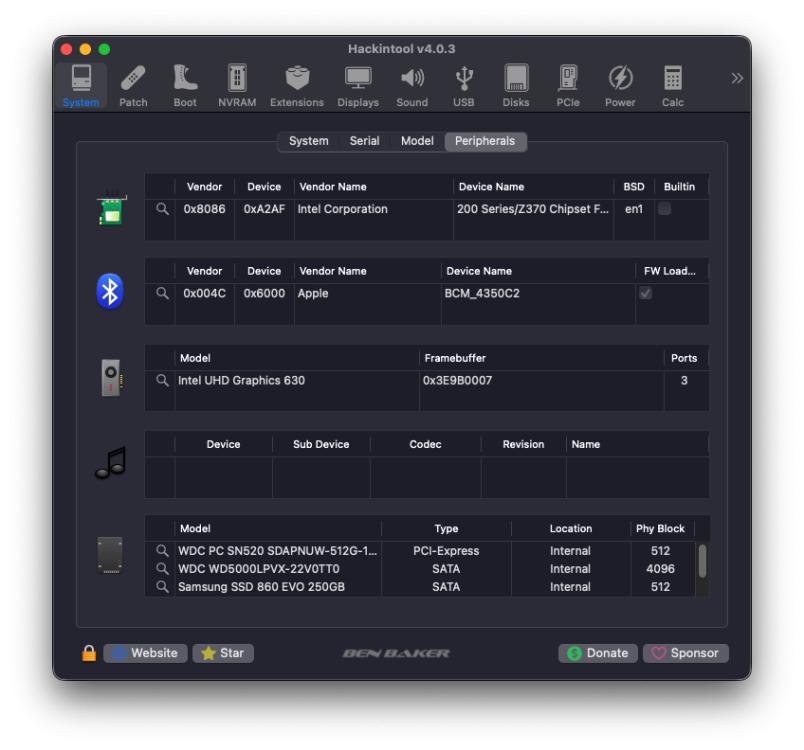
Task: Select the 200 Series/Z370 Chipset device name
Action: [x=533, y=209]
